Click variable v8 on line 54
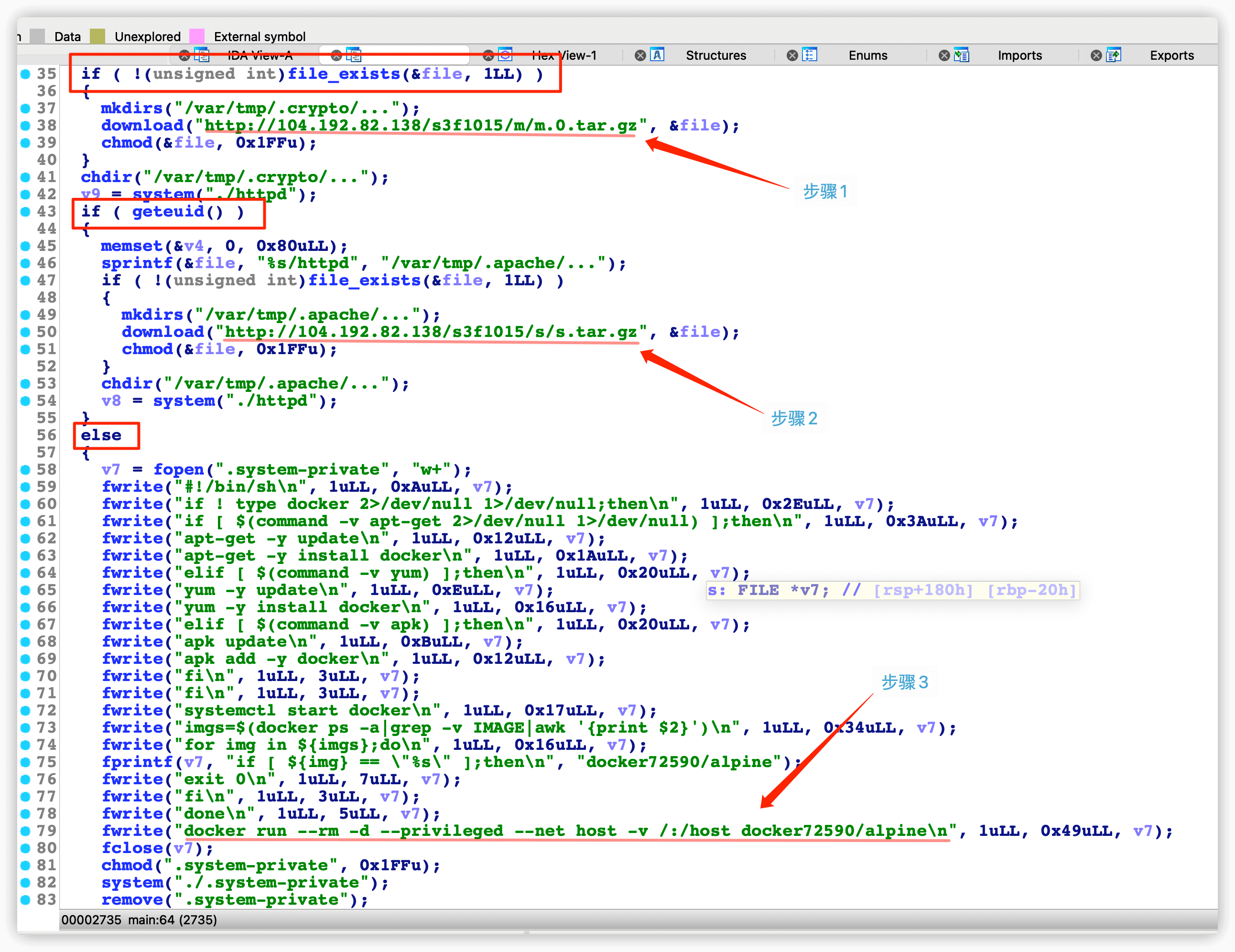This screenshot has height=952, width=1235. (111, 401)
